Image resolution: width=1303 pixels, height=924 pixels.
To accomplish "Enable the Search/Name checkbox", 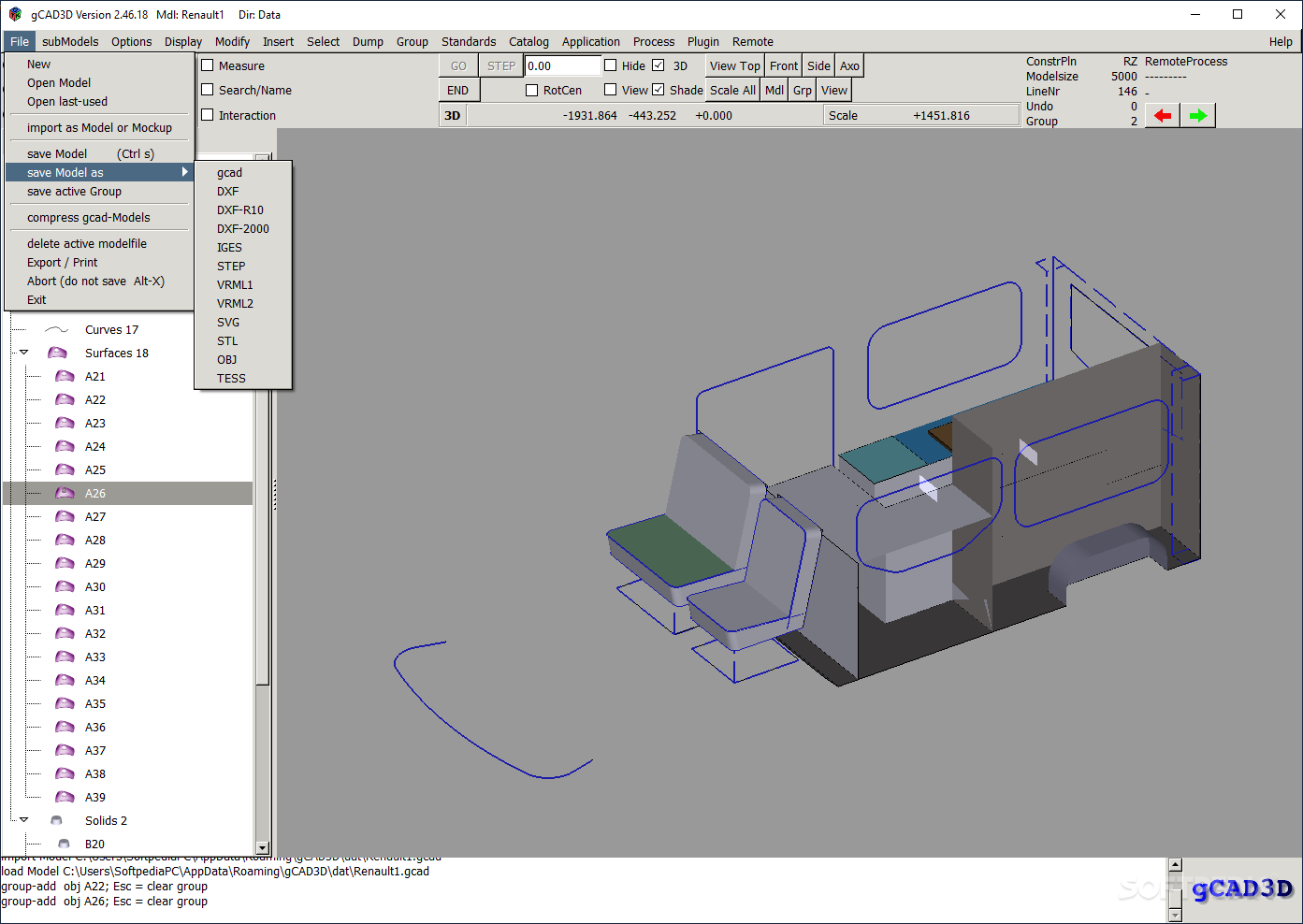I will tap(208, 90).
